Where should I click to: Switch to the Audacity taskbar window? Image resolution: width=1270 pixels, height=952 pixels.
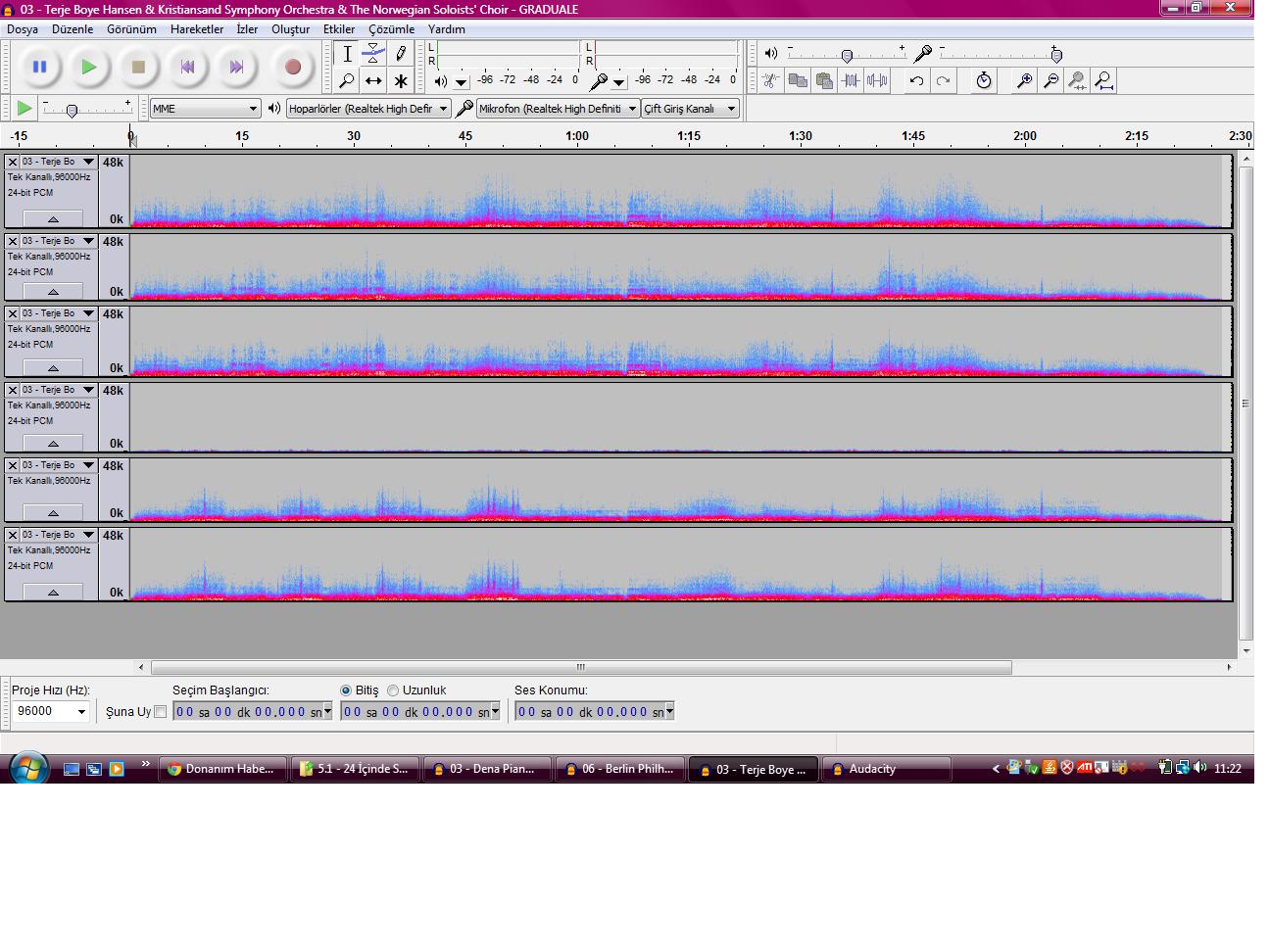click(887, 769)
